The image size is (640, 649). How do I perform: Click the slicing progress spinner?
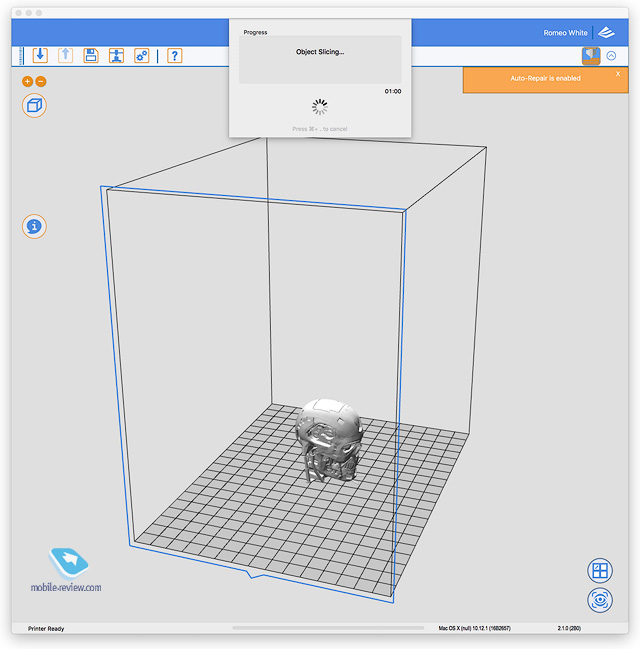pyautogui.click(x=320, y=107)
